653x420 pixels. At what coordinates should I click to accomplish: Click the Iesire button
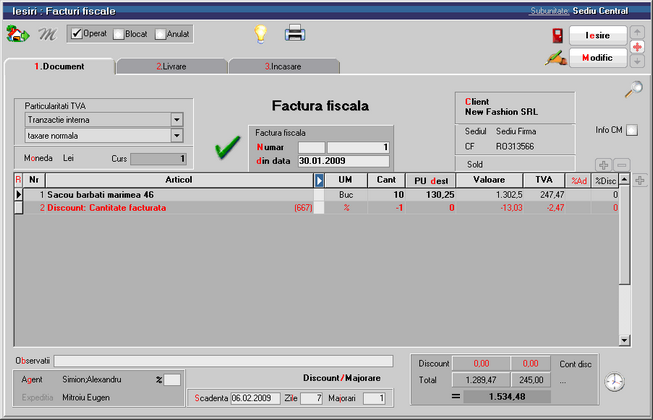598,35
